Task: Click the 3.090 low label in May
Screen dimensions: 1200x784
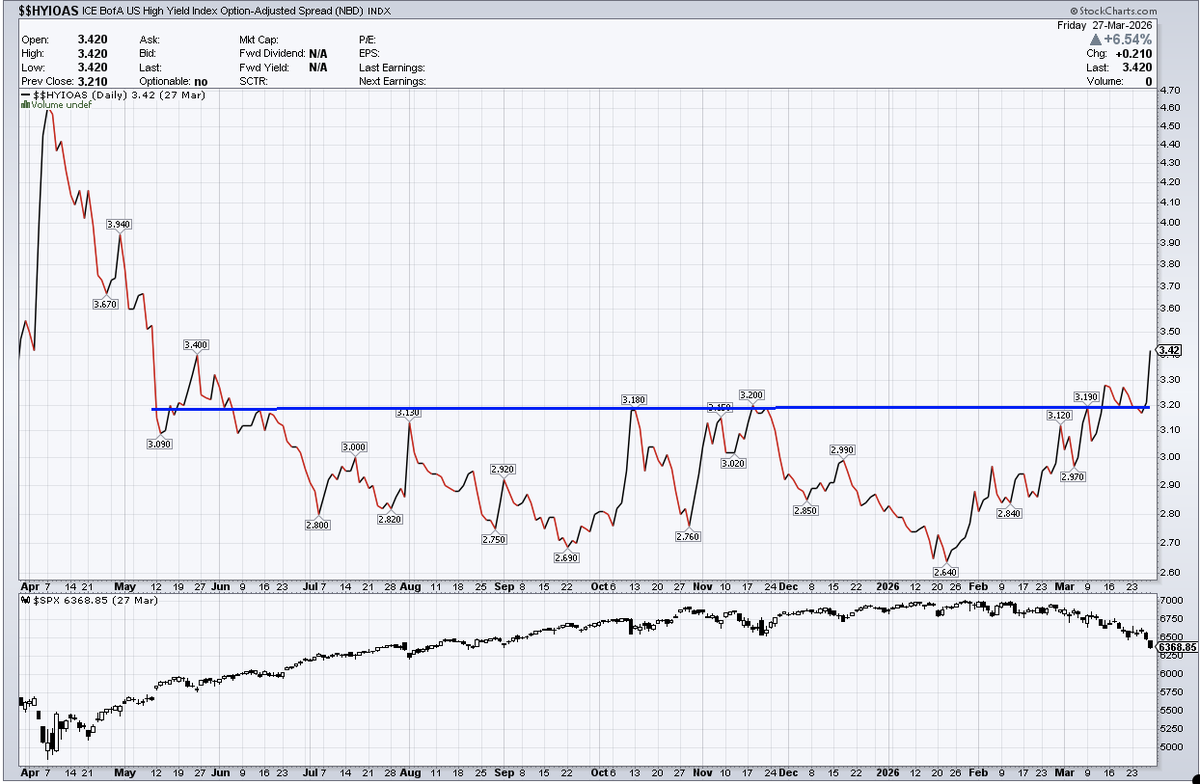Action: 162,444
